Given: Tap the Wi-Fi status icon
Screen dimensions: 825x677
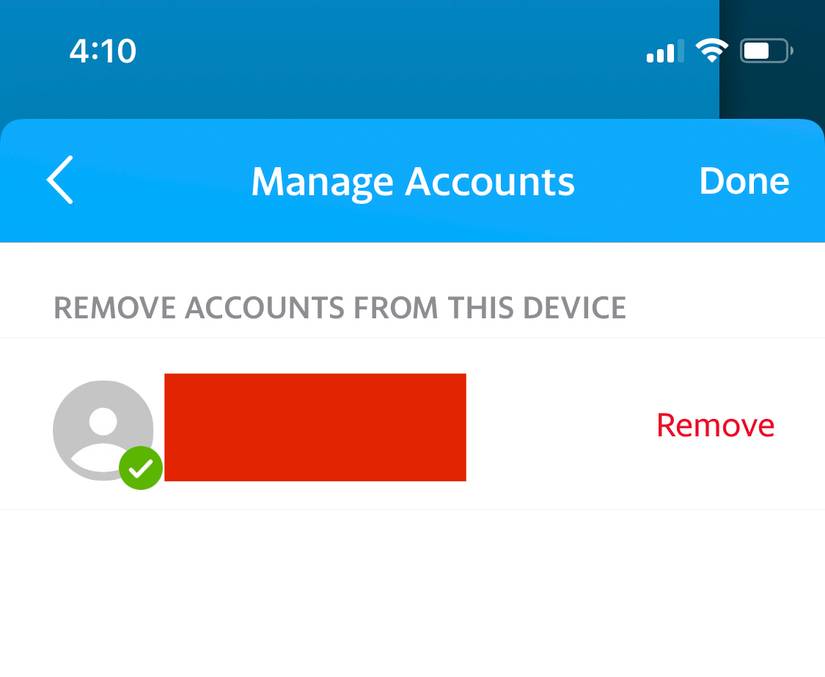Looking at the screenshot, I should tap(711, 51).
